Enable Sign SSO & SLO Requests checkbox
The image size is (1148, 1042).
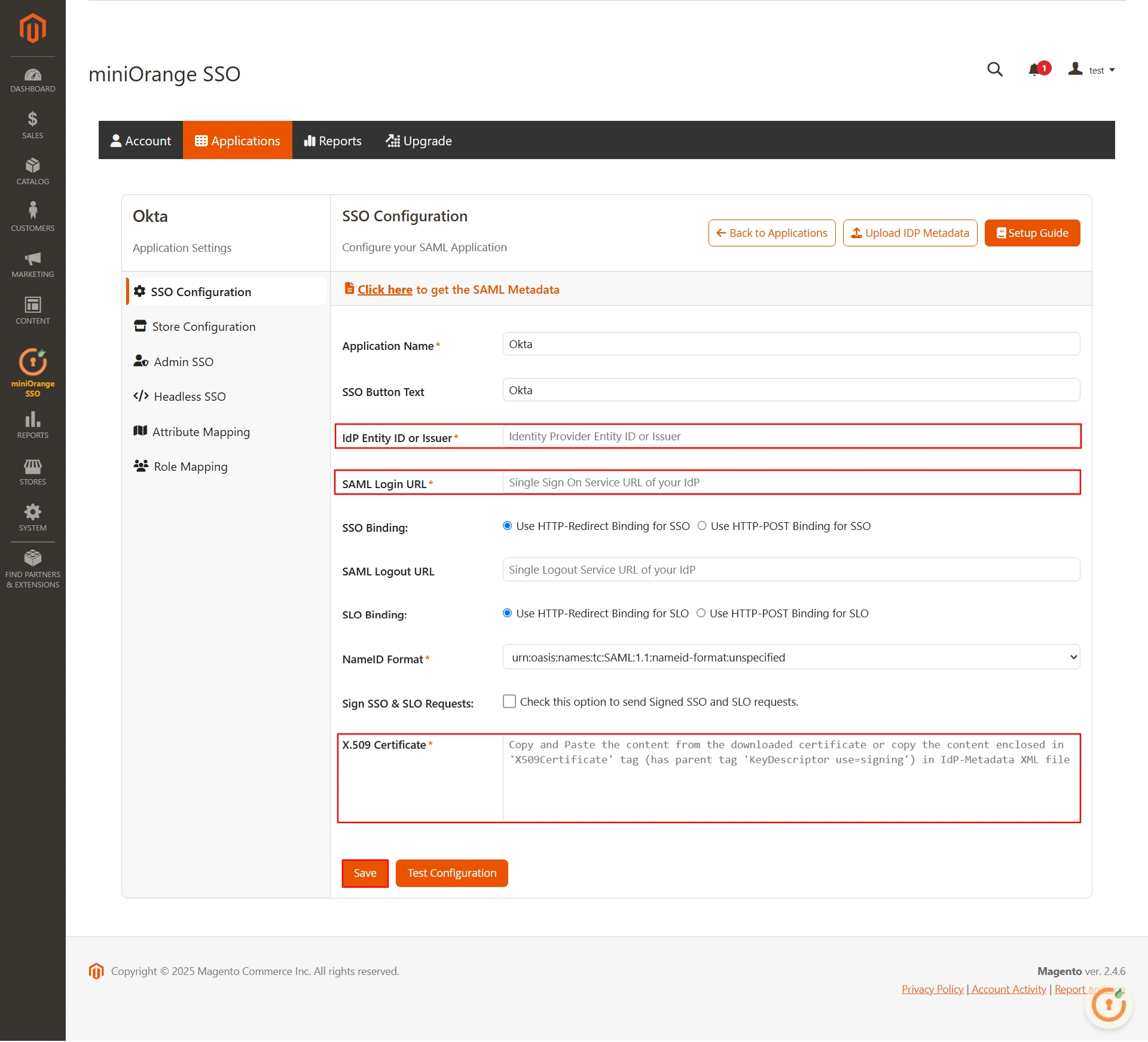tap(509, 701)
